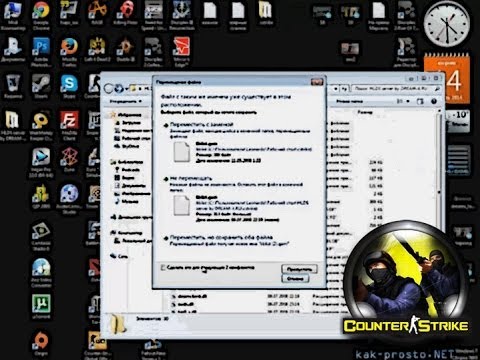480x360 pixels.
Task: Click the New folder toolbar item
Action: (349, 101)
